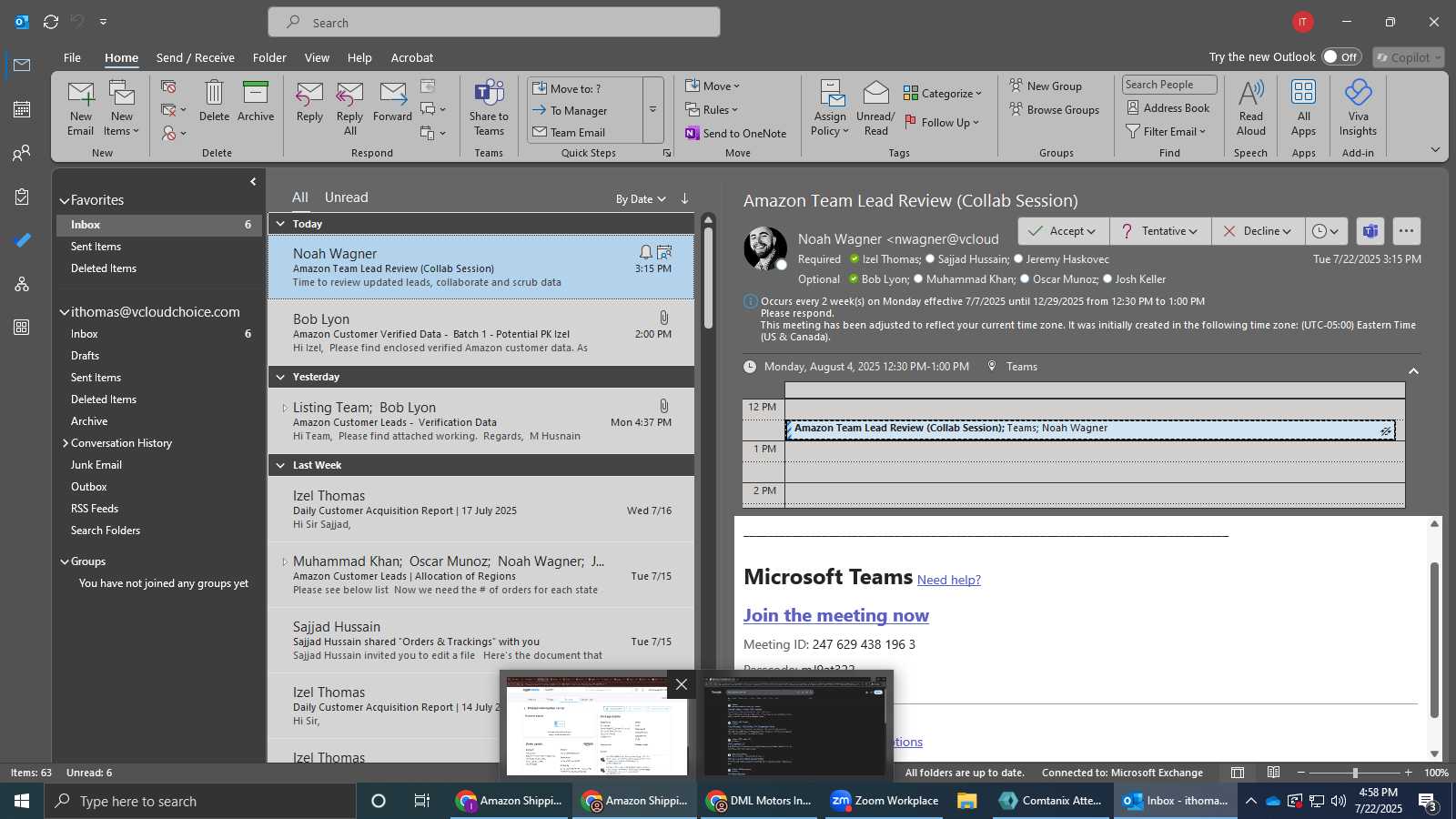Open Filter Email dropdown

[1166, 131]
